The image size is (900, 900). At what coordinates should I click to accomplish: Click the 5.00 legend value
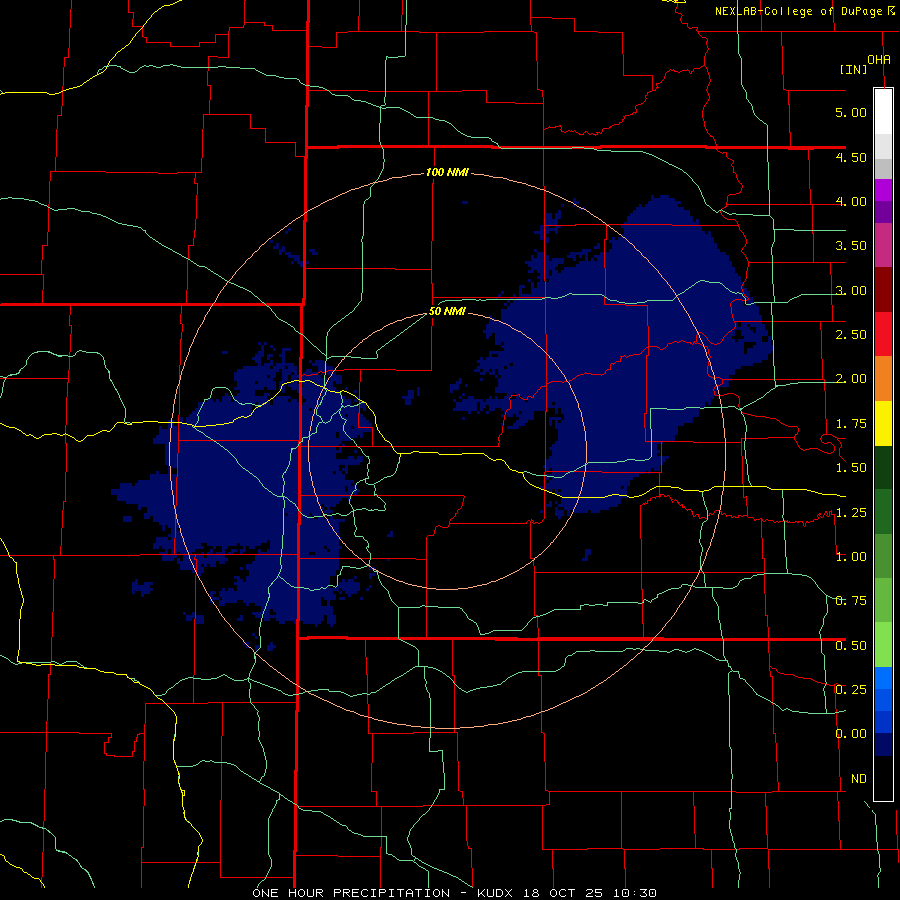pyautogui.click(x=851, y=112)
